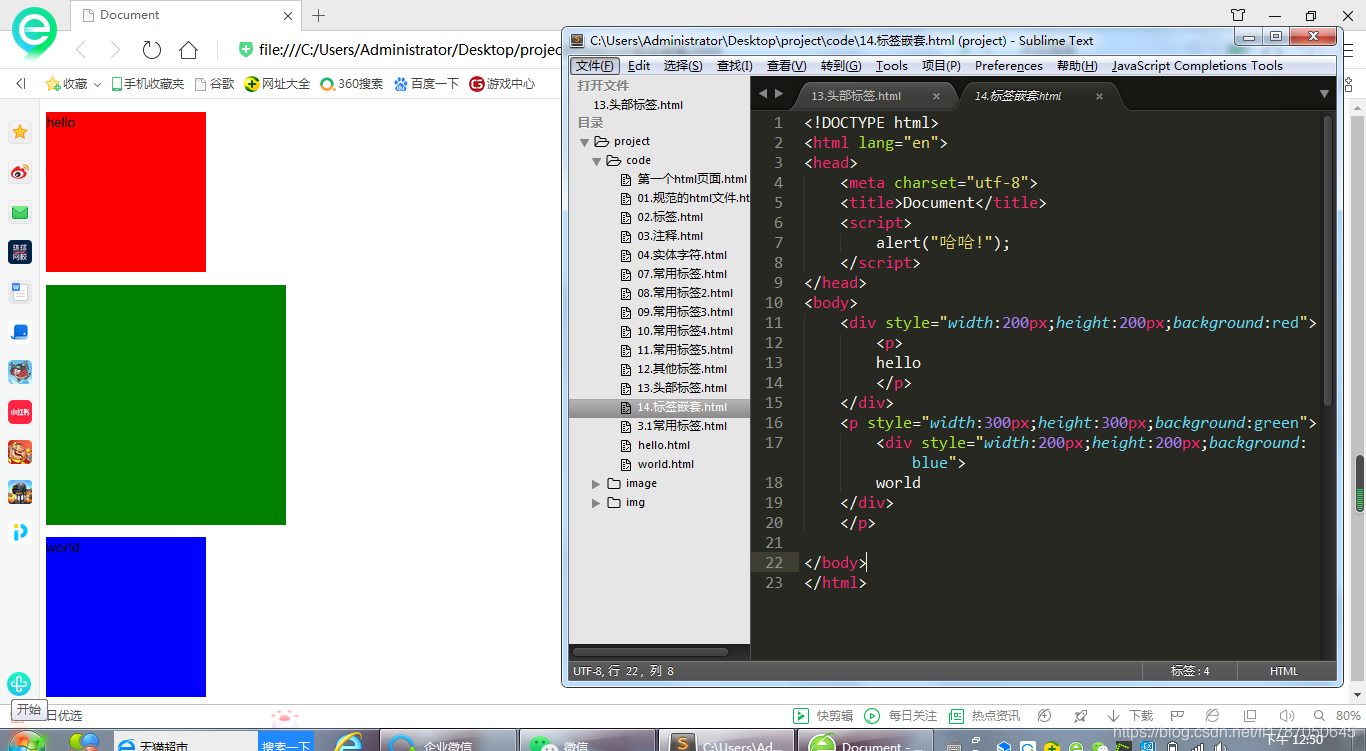This screenshot has width=1366, height=751.
Task: Click the zoom magnifier 80% control
Action: [x=1338, y=716]
